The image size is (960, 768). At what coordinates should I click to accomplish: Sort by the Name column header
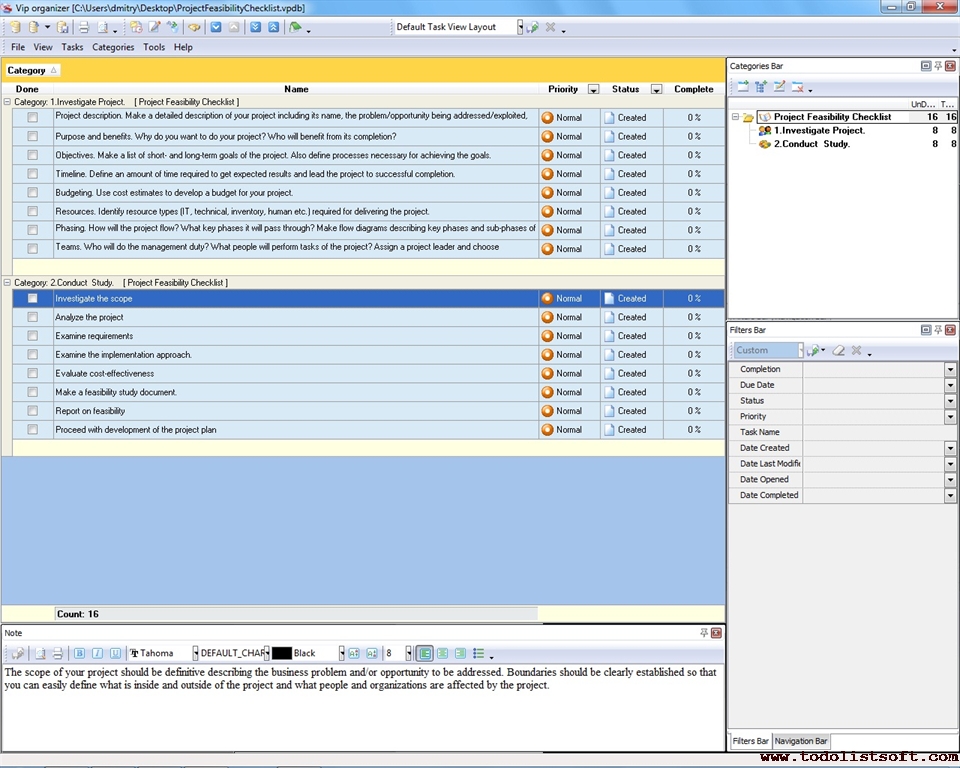[x=296, y=89]
